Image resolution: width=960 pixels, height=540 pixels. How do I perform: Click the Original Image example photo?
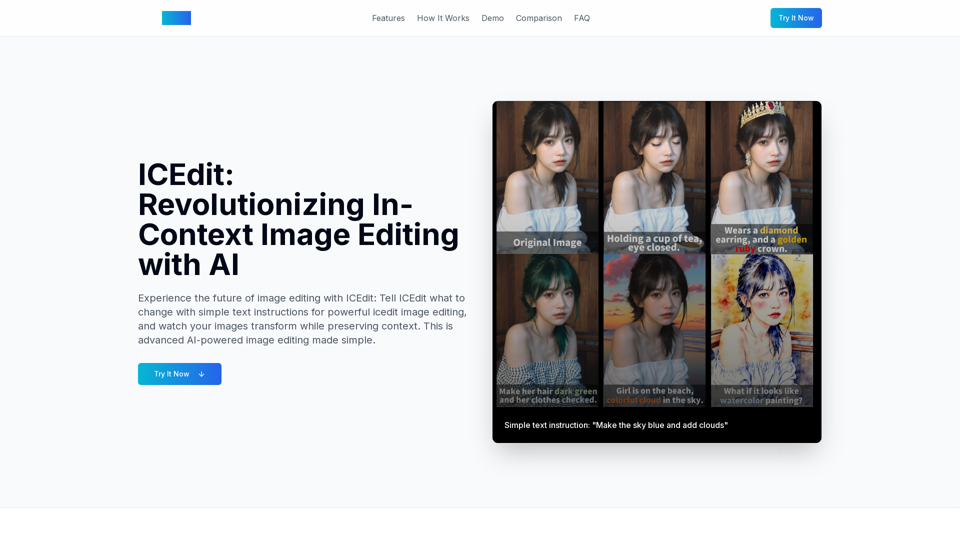547,177
